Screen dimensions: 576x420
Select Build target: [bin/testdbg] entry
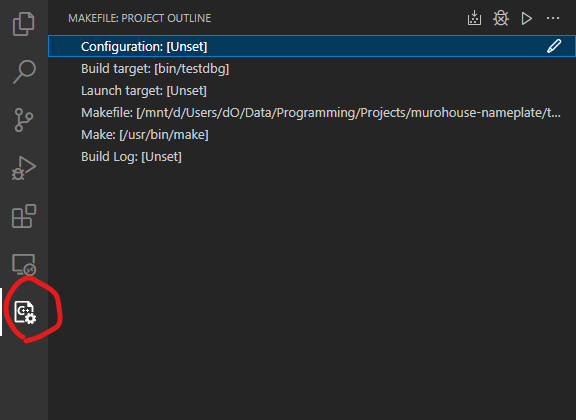[x=155, y=68]
